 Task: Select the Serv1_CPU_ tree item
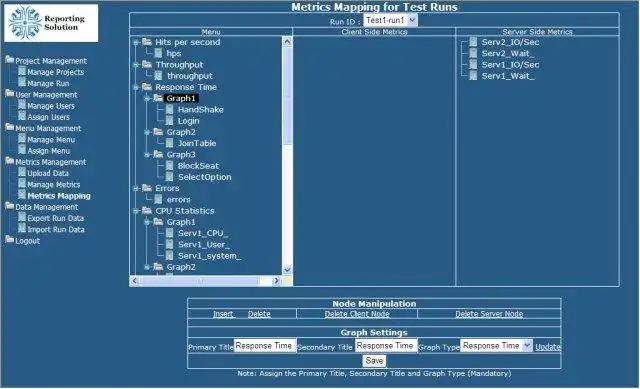203,233
